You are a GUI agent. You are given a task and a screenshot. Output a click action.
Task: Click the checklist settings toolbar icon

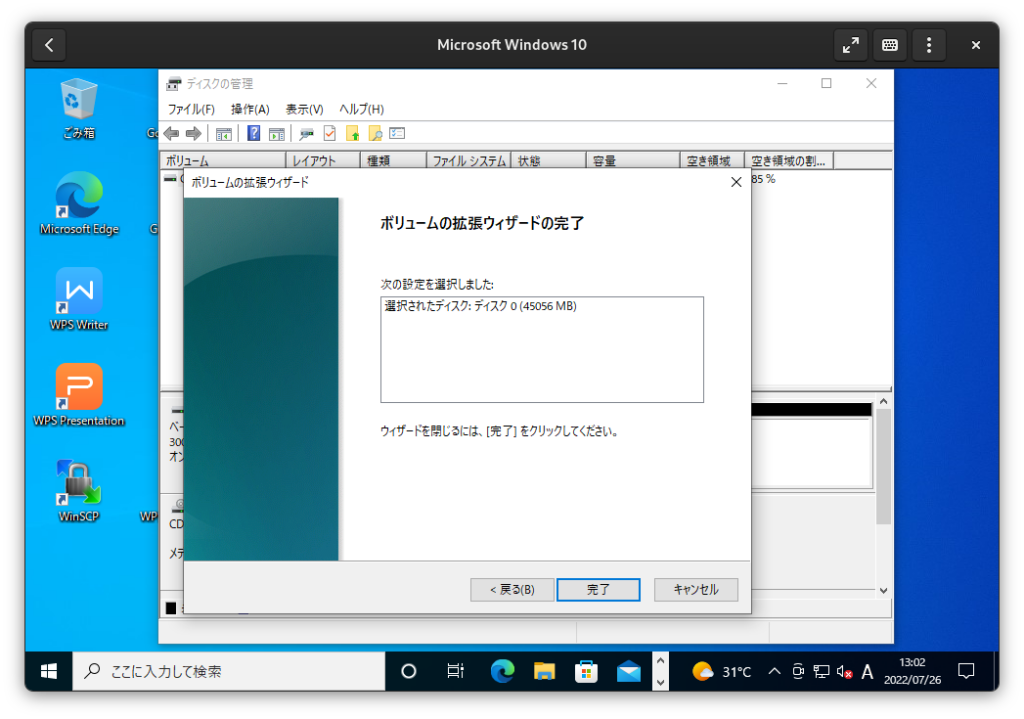coord(397,133)
